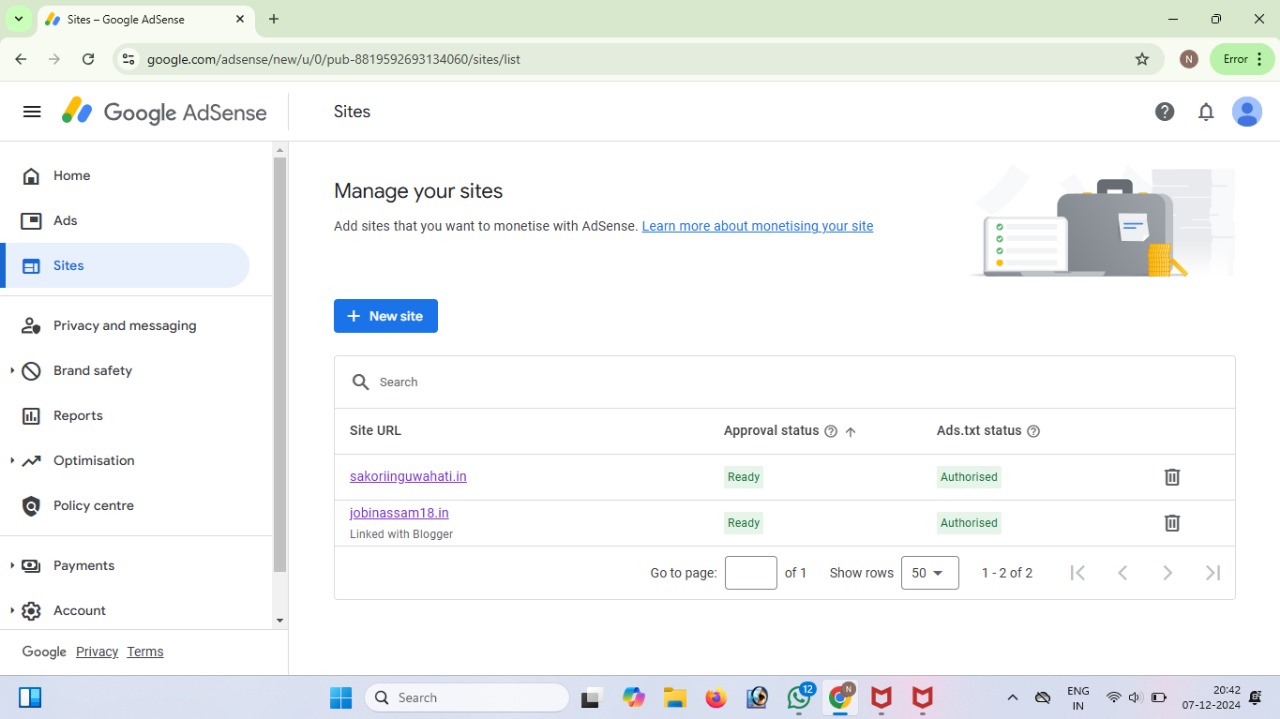
Task: Open the taskbar clock showing 20:42
Action: coord(1211,698)
